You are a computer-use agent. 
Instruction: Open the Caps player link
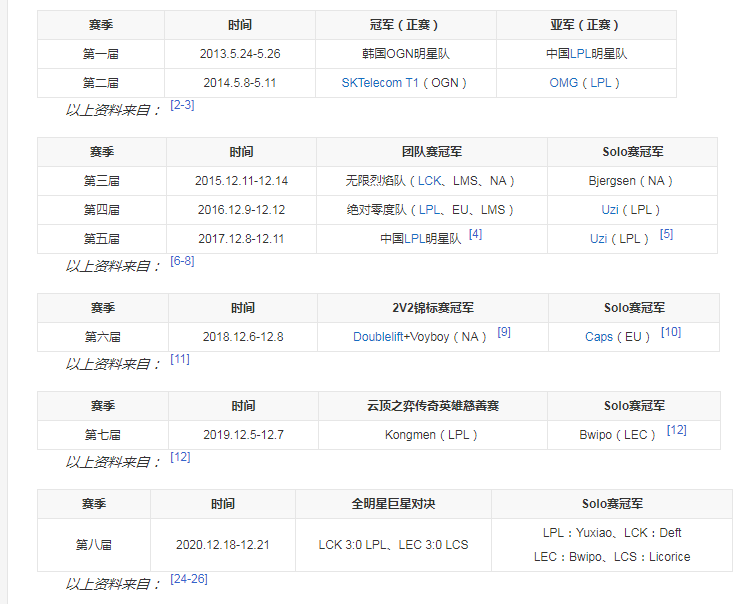599,337
